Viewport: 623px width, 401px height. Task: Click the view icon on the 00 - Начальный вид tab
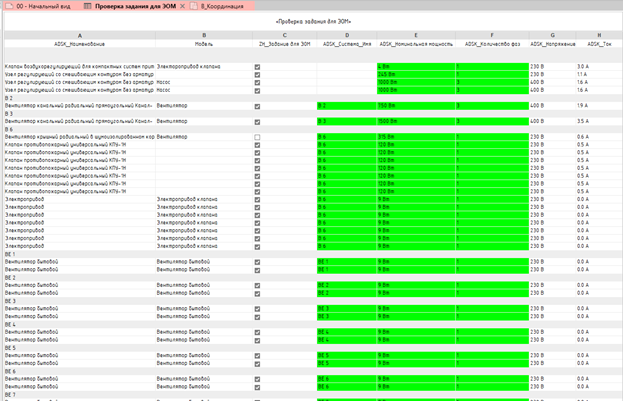(x=9, y=6)
